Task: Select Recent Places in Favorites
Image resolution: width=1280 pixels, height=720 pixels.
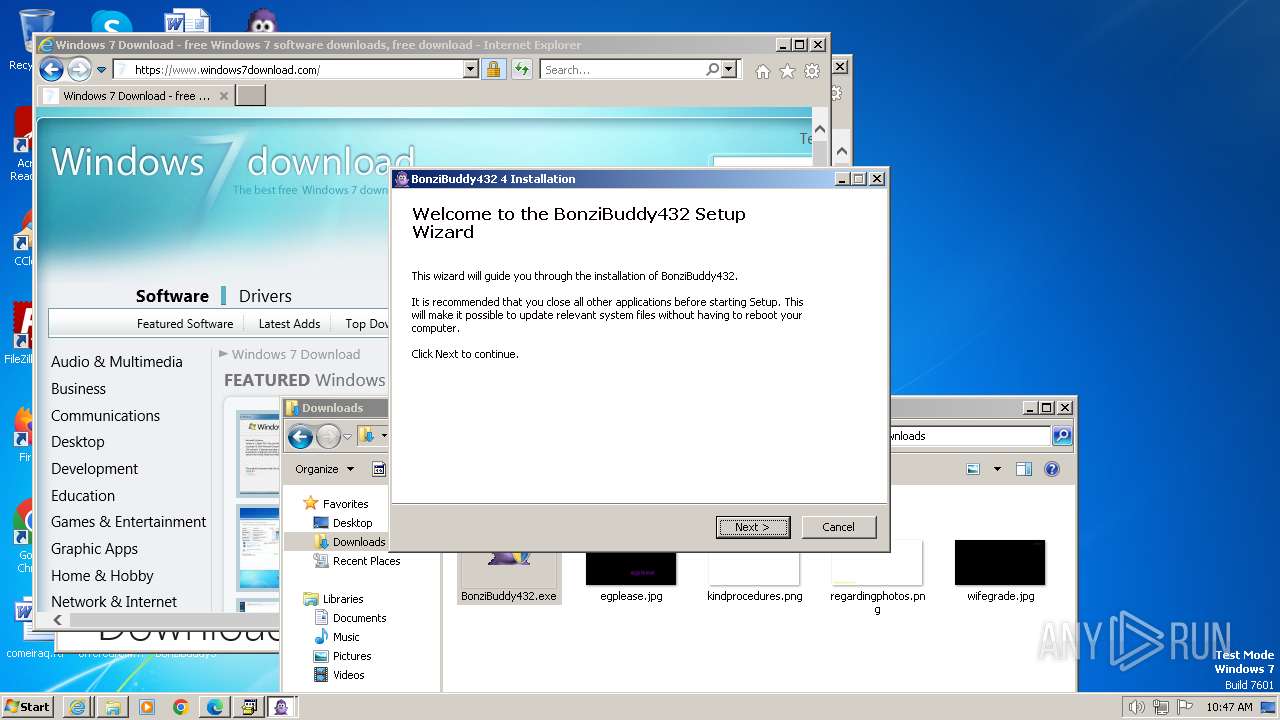Action: 366,561
